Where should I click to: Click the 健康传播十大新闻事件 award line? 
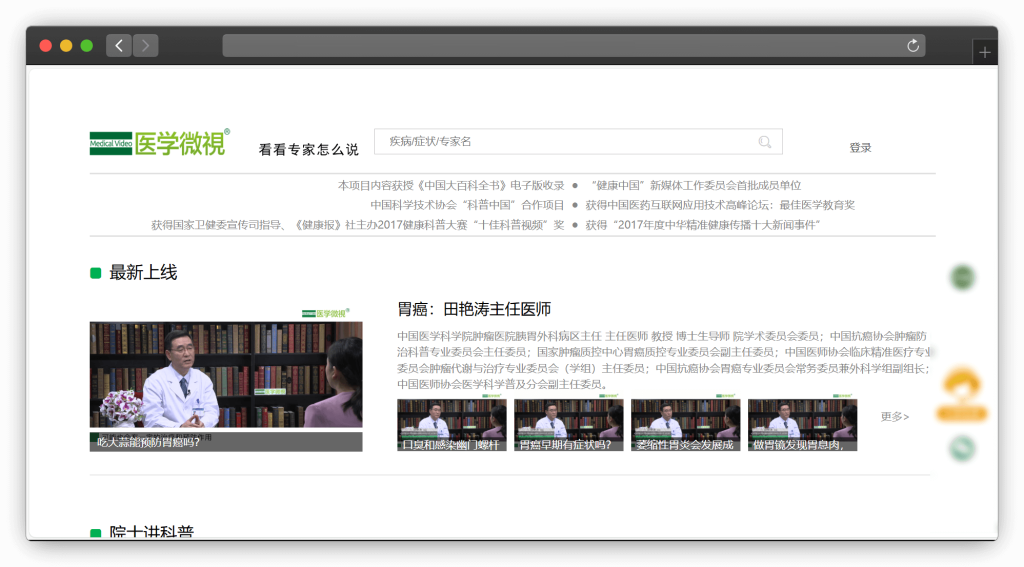point(703,225)
